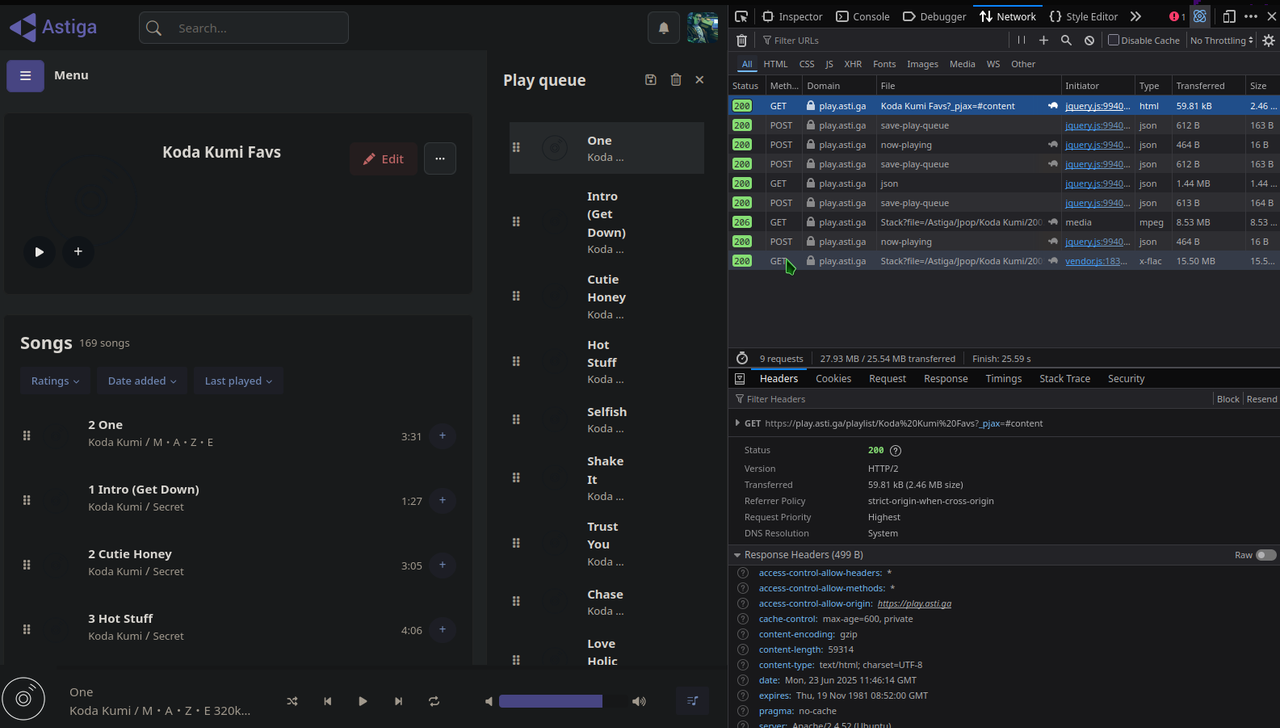1280x728 pixels.
Task: Switch to the Inspector devtools tab
Action: click(x=792, y=16)
